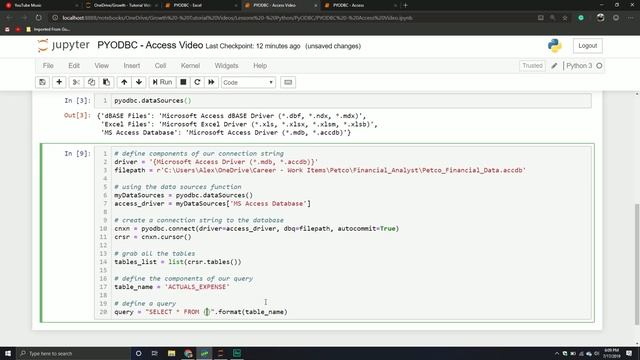
Task: Click the Windows search box
Action: coord(73,353)
